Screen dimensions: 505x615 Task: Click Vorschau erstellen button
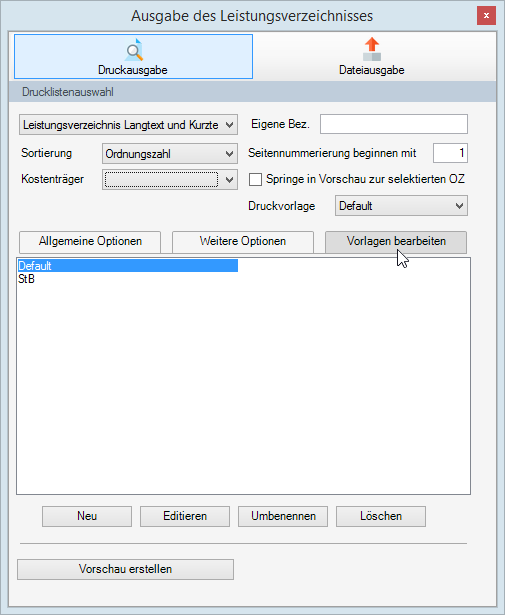click(125, 569)
